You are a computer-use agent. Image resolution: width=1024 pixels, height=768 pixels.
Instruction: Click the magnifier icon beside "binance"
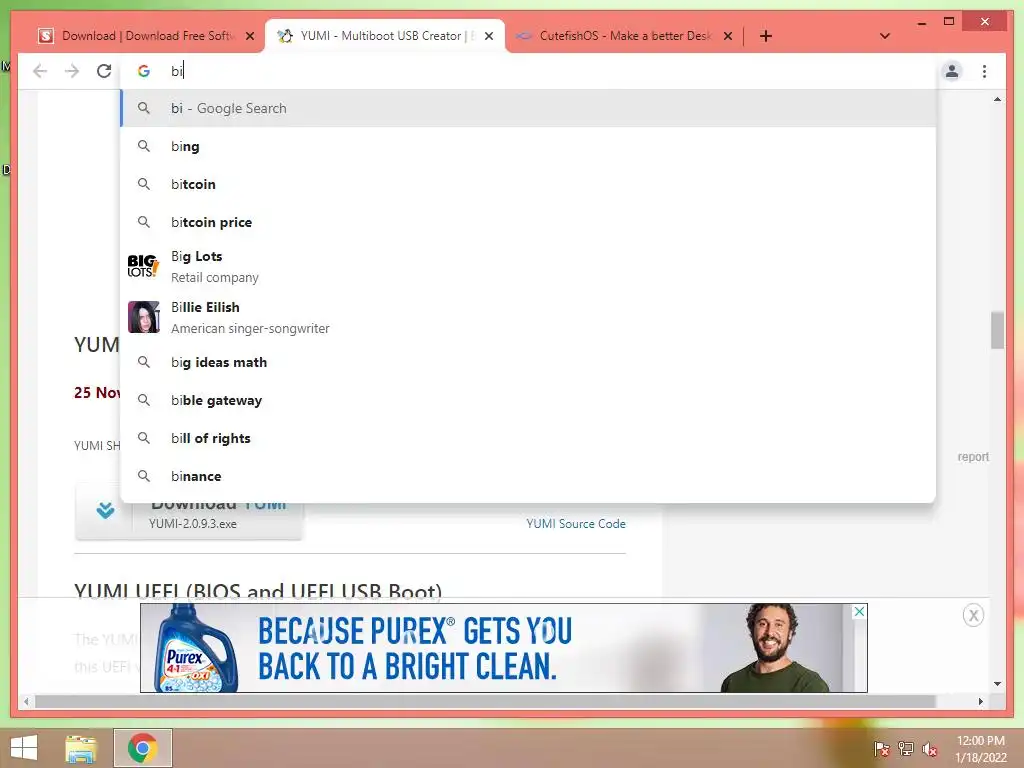coord(144,476)
